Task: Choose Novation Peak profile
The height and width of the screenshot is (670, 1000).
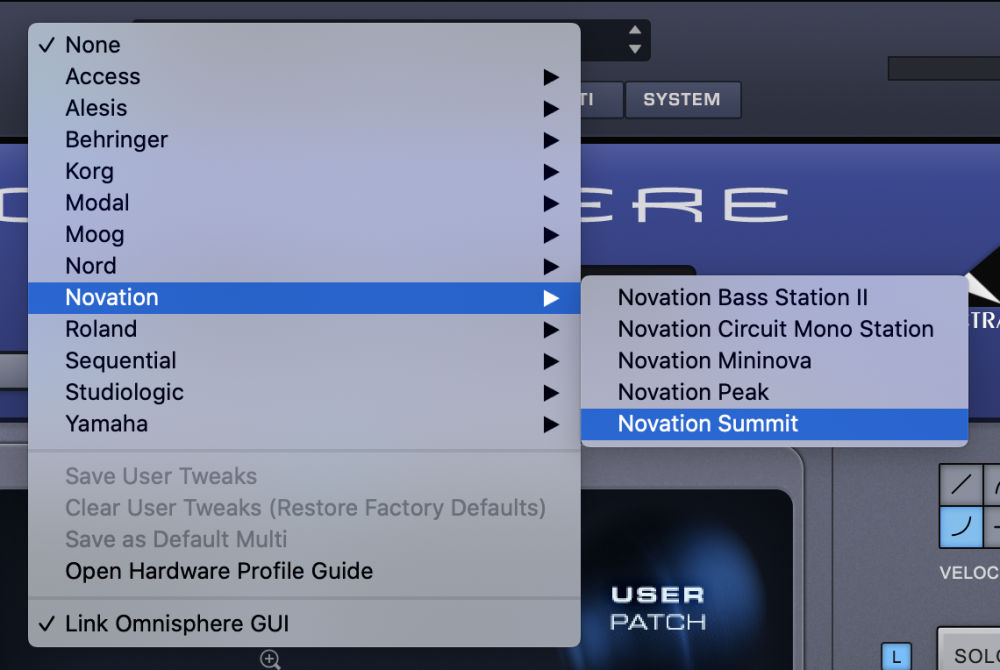Action: (x=774, y=393)
